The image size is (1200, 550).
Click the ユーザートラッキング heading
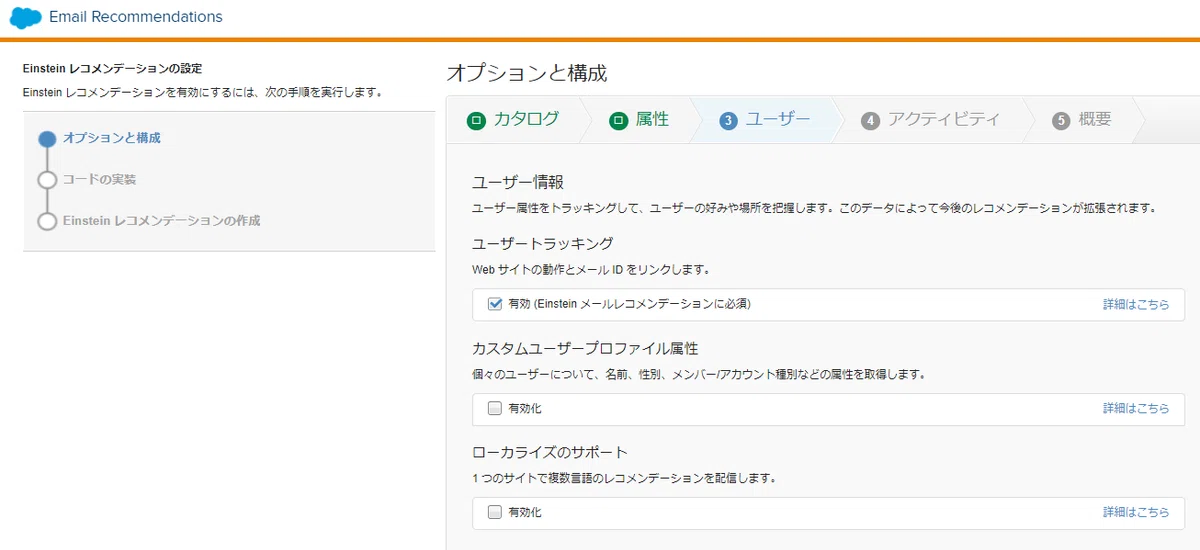pyautogui.click(x=542, y=243)
